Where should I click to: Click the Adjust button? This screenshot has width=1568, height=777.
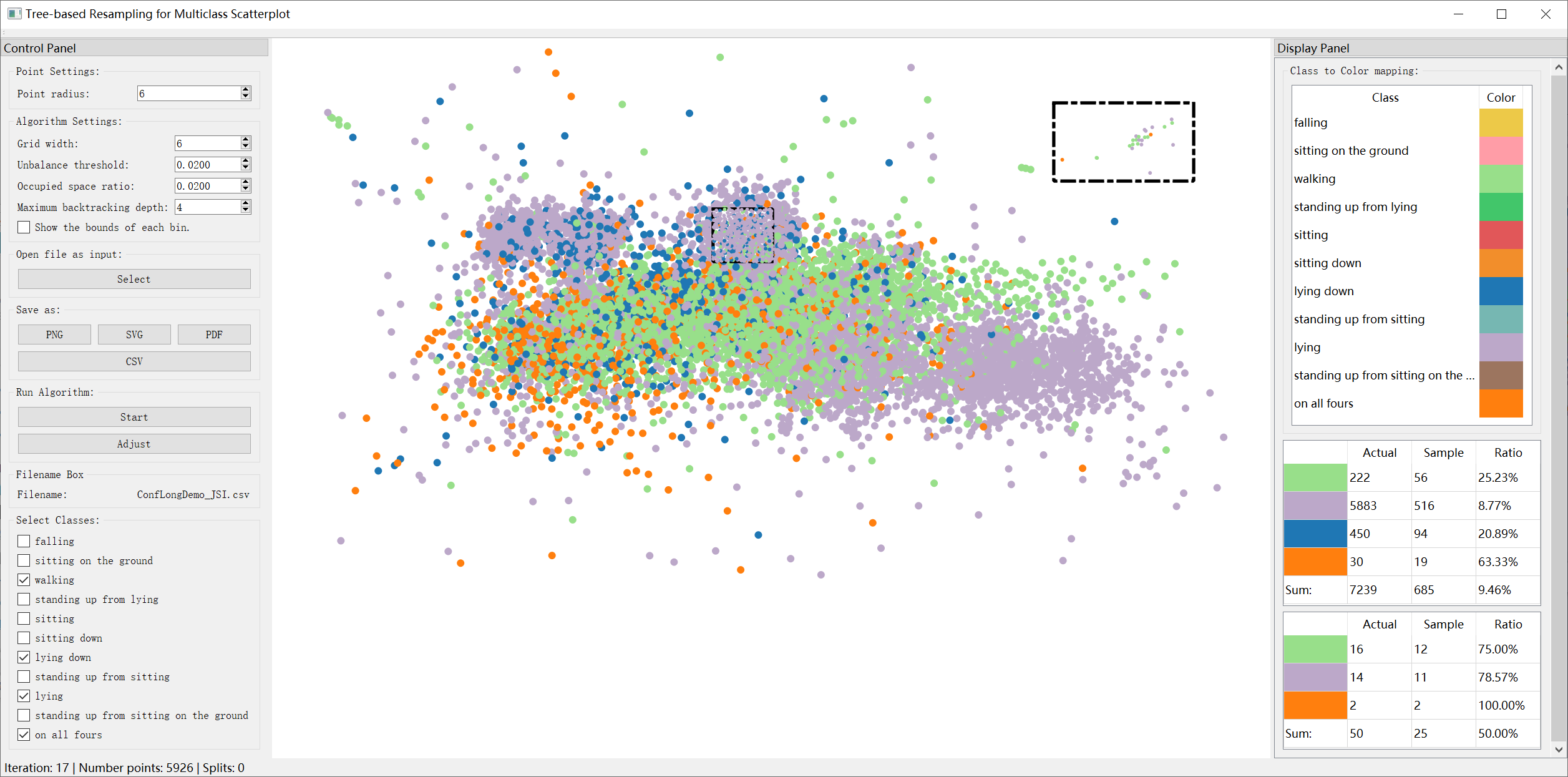(134, 444)
